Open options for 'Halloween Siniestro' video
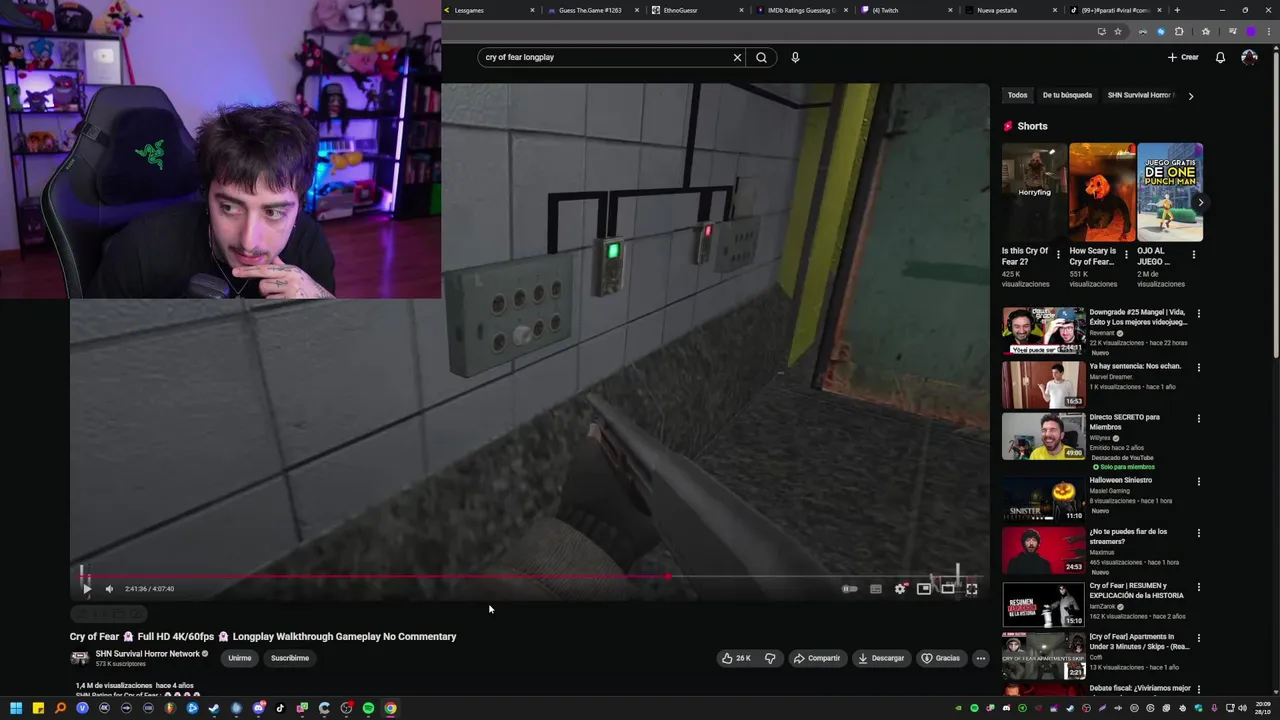Image resolution: width=1280 pixels, height=720 pixels. tap(1198, 481)
